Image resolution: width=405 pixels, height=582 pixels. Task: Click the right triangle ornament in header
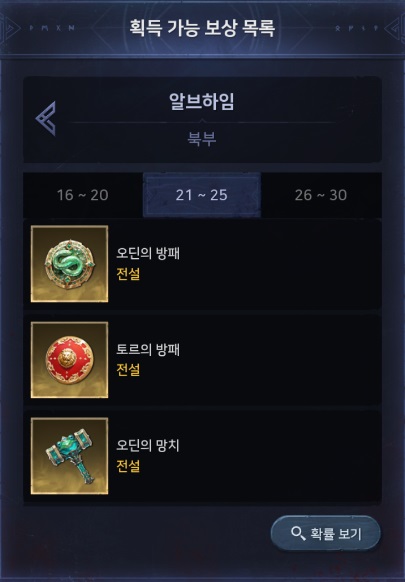pyautogui.click(x=394, y=28)
